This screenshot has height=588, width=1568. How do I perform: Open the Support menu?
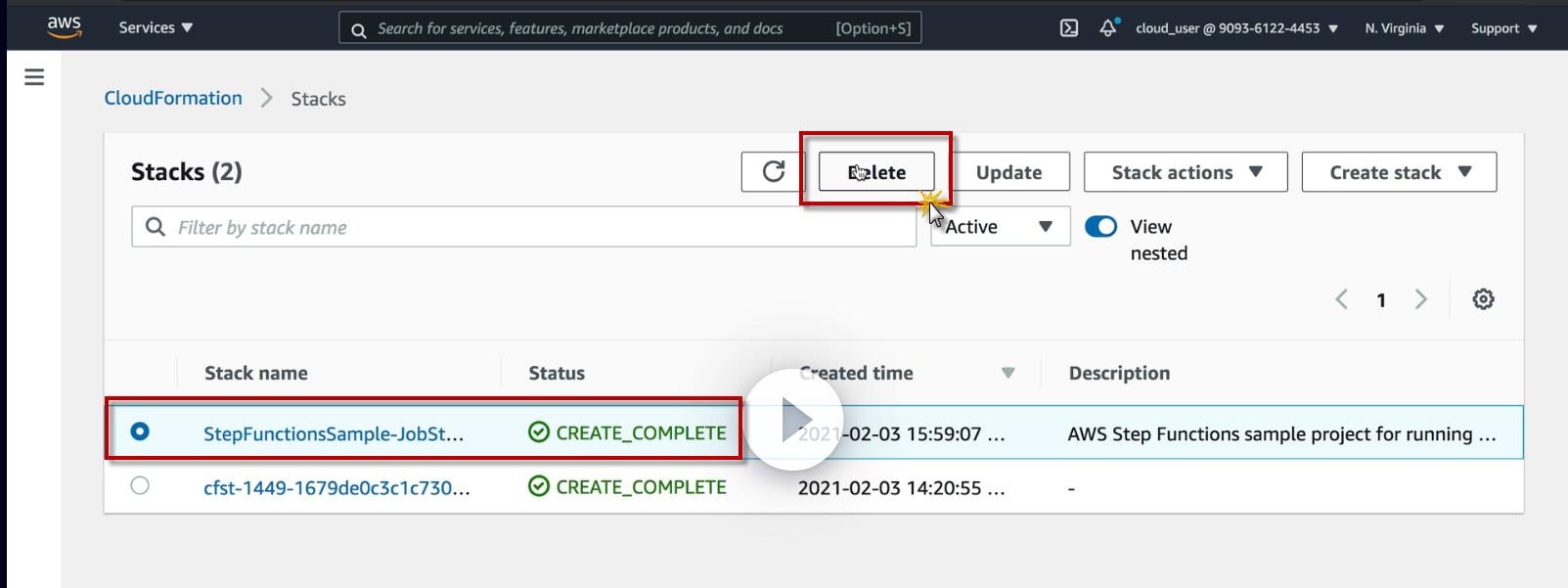1503,28
